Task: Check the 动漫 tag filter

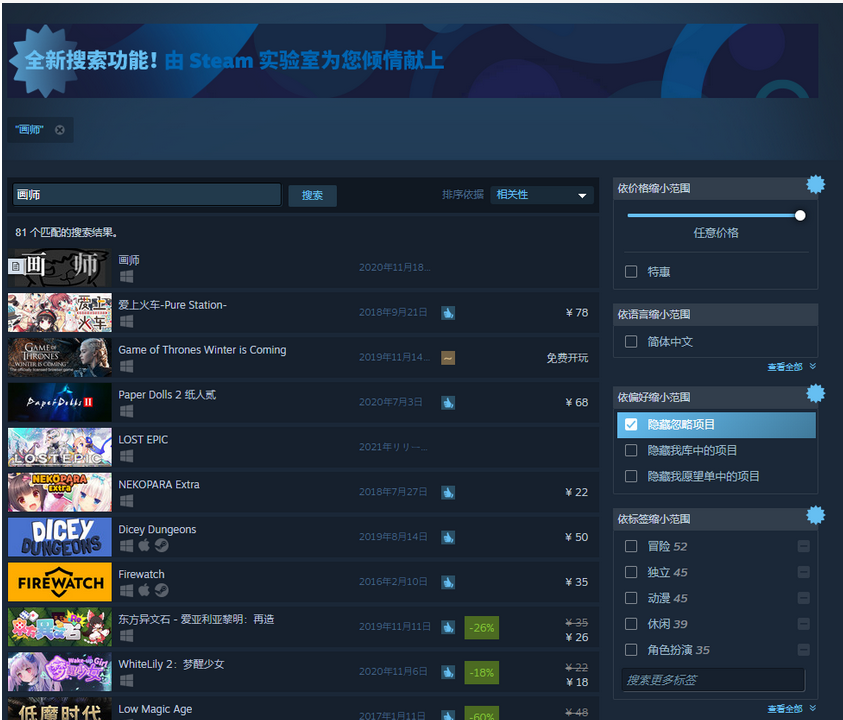Action: pyautogui.click(x=631, y=598)
